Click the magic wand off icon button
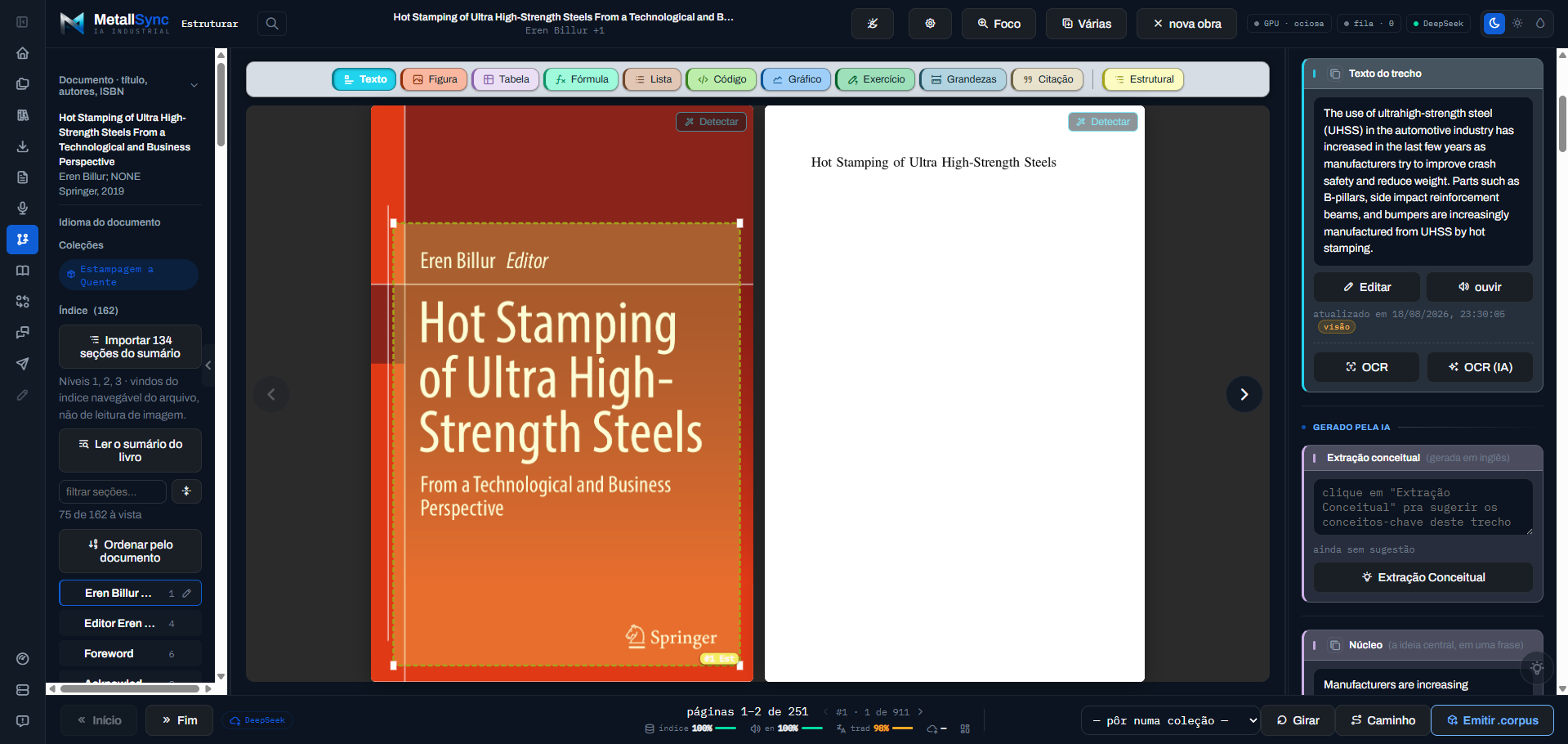Viewport: 1568px width, 744px height. pos(873,24)
